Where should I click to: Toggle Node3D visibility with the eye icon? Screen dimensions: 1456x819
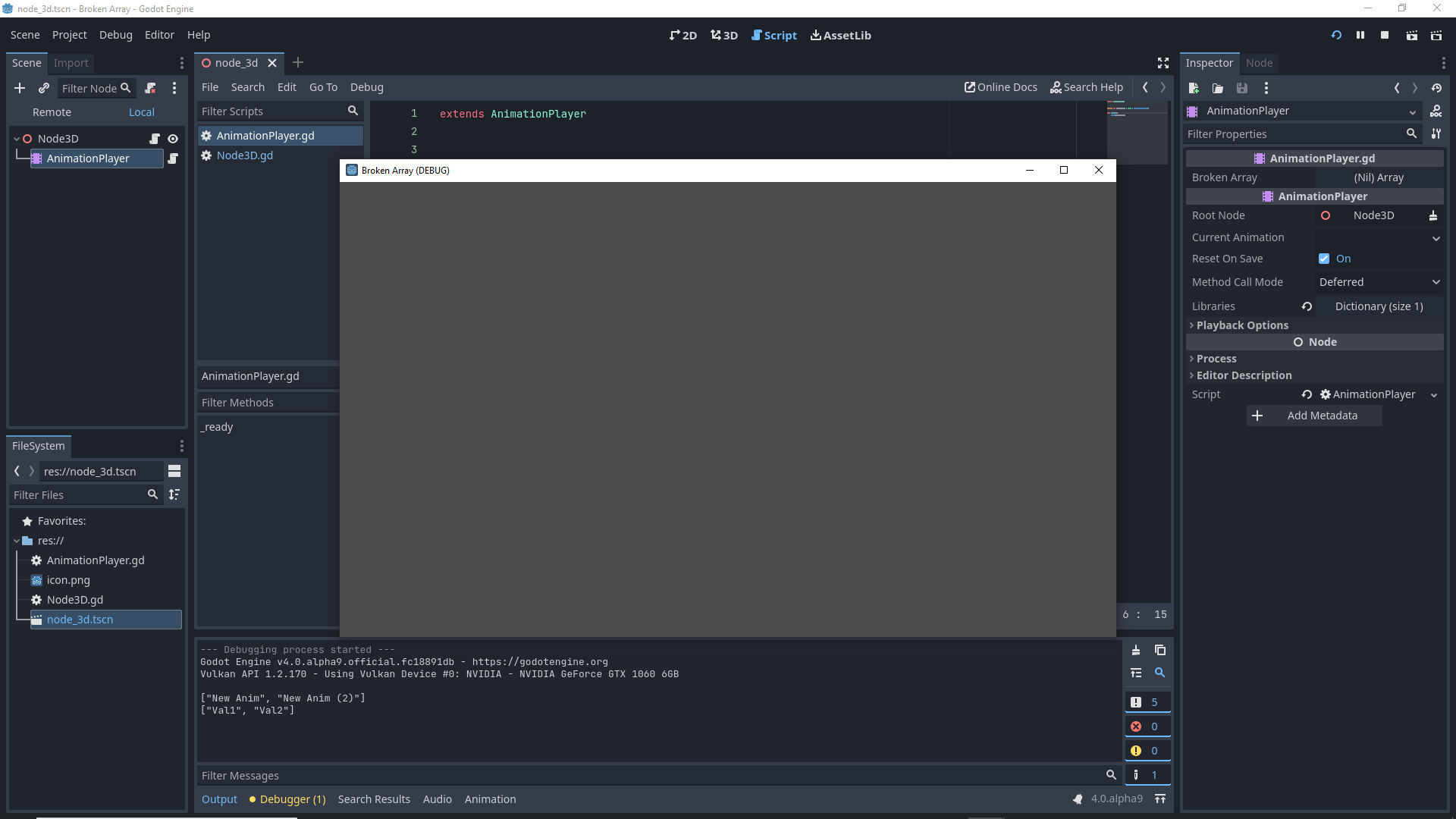[x=173, y=138]
